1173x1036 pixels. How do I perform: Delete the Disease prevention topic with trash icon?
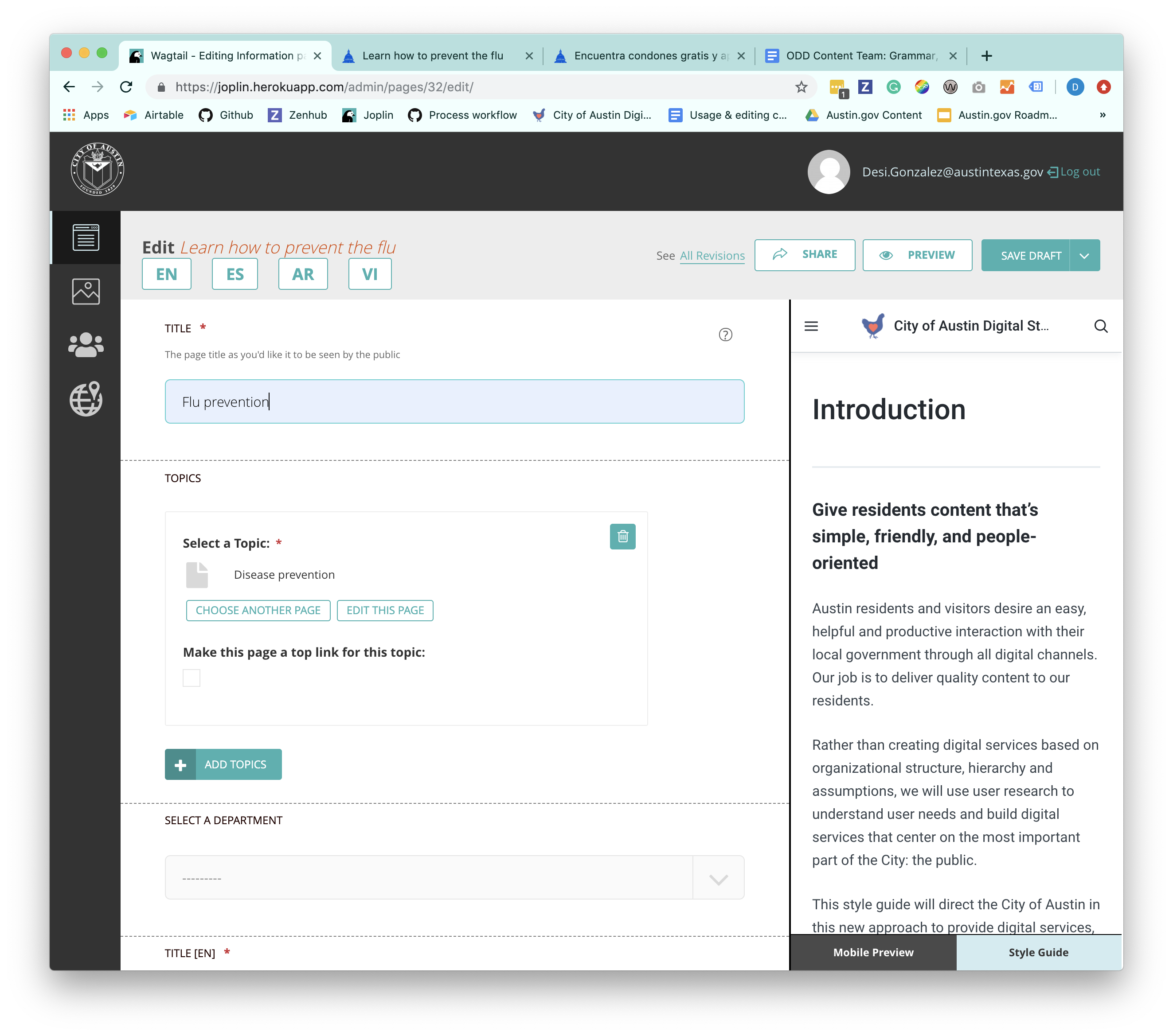pyautogui.click(x=623, y=536)
